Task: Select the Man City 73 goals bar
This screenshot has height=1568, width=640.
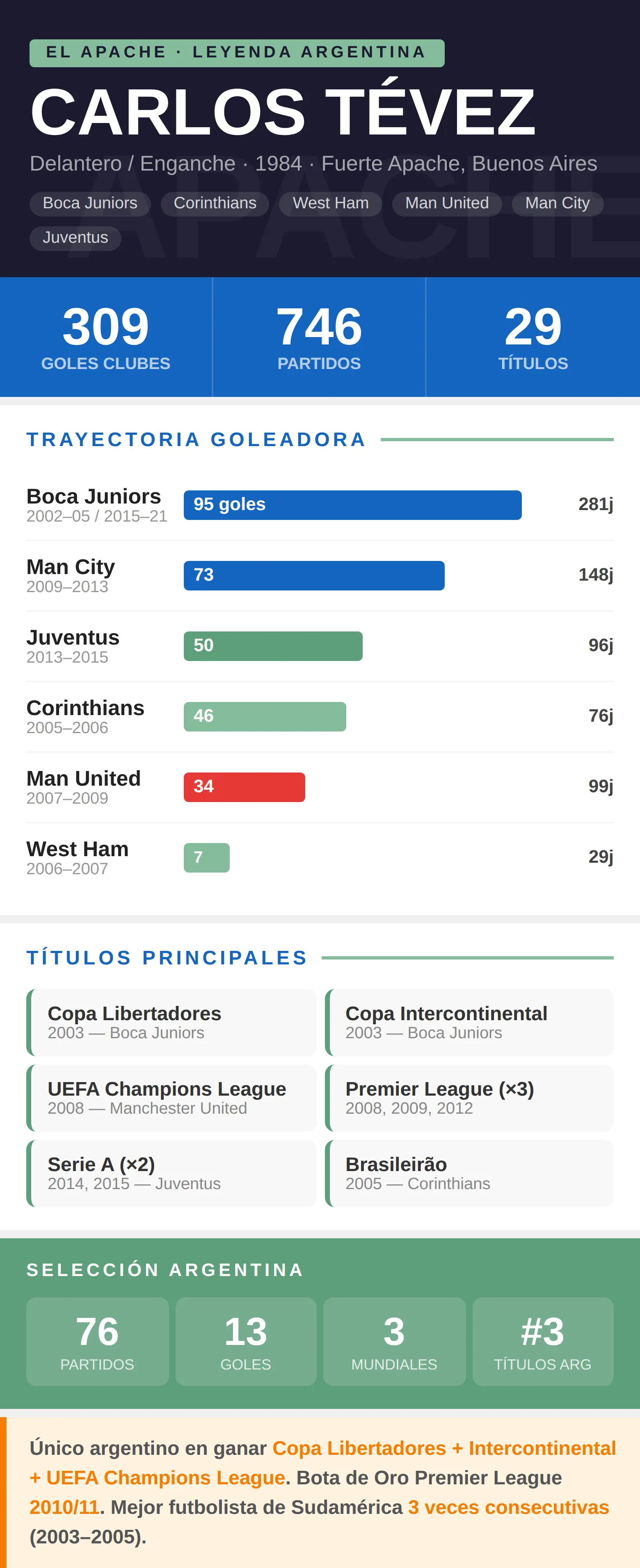Action: [314, 575]
